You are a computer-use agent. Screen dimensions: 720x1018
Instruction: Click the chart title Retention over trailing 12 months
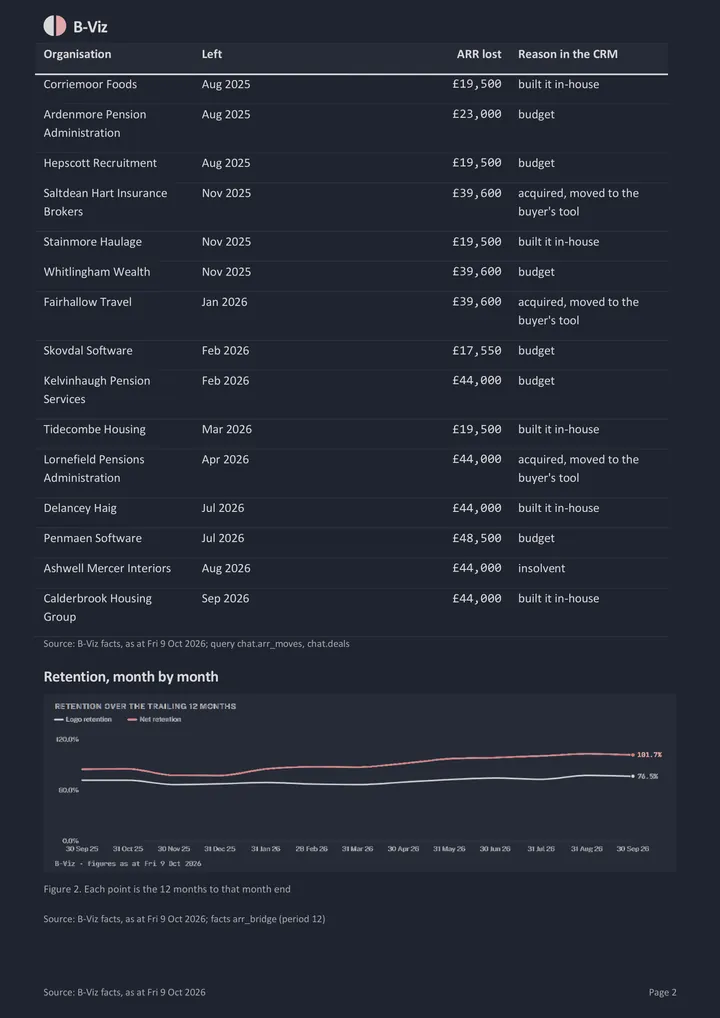[145, 706]
